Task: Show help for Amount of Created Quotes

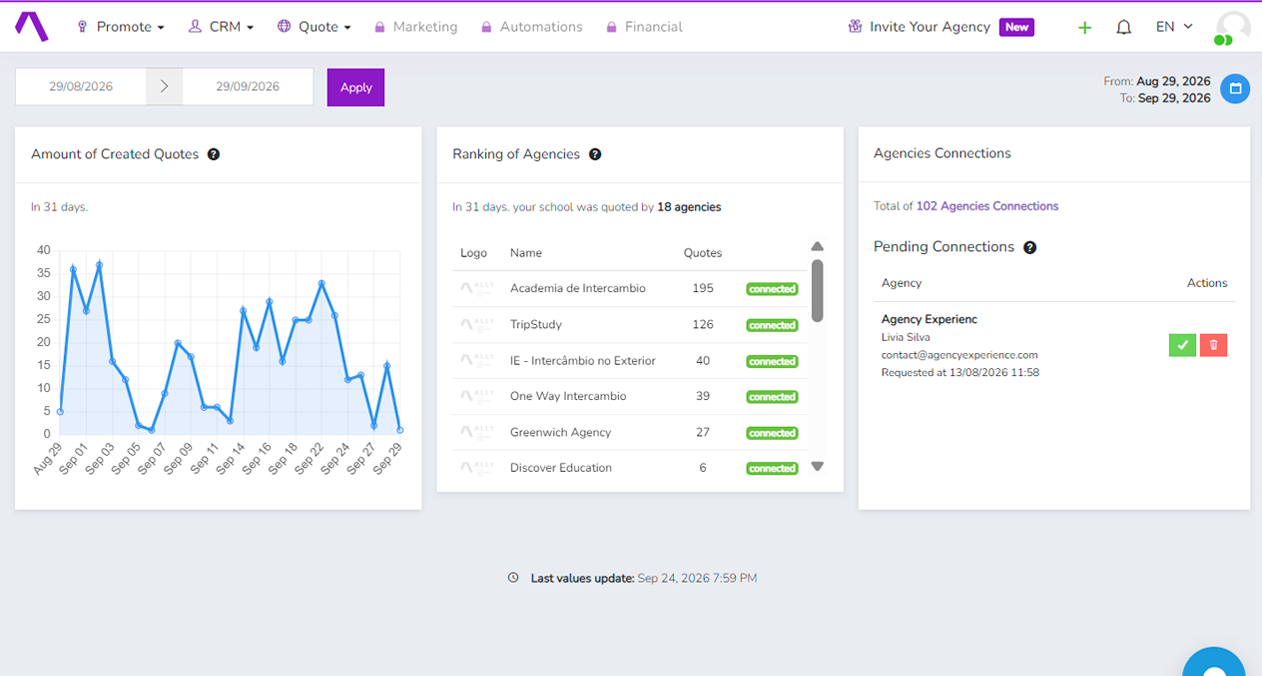Action: click(x=213, y=154)
